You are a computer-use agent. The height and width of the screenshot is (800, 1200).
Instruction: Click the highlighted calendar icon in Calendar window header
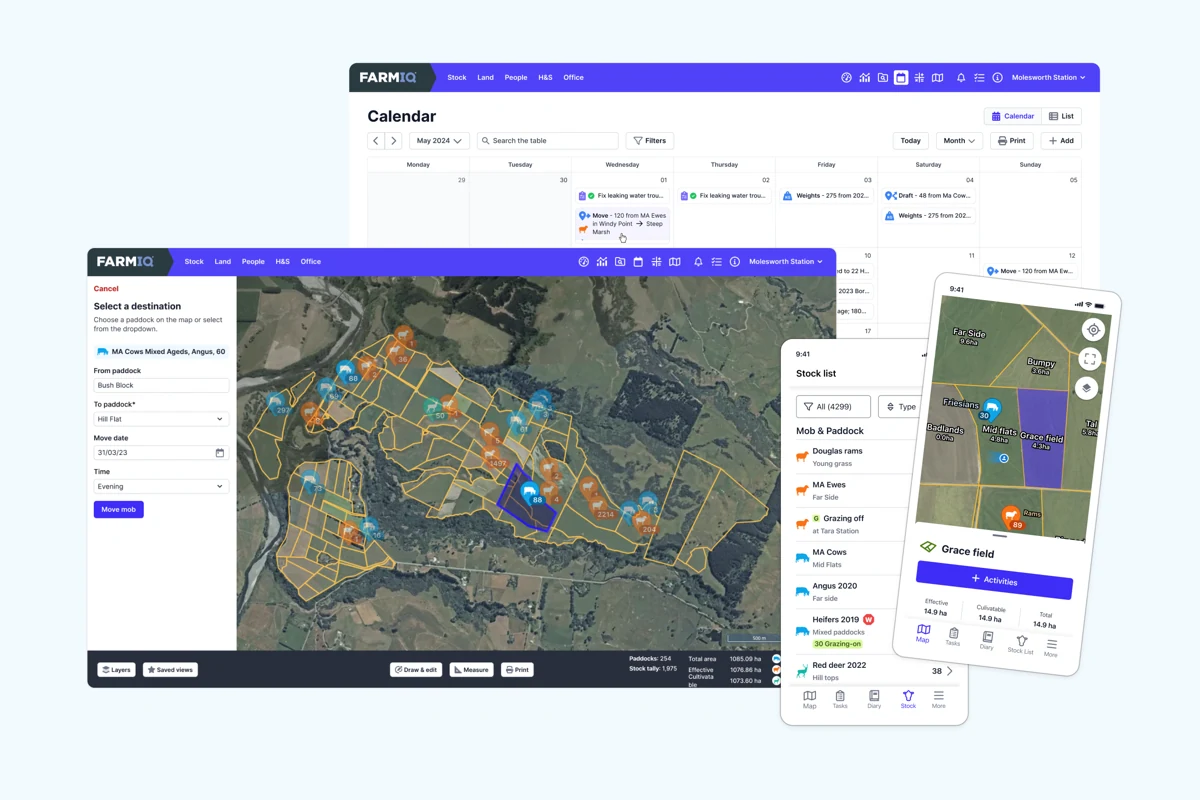[901, 78]
